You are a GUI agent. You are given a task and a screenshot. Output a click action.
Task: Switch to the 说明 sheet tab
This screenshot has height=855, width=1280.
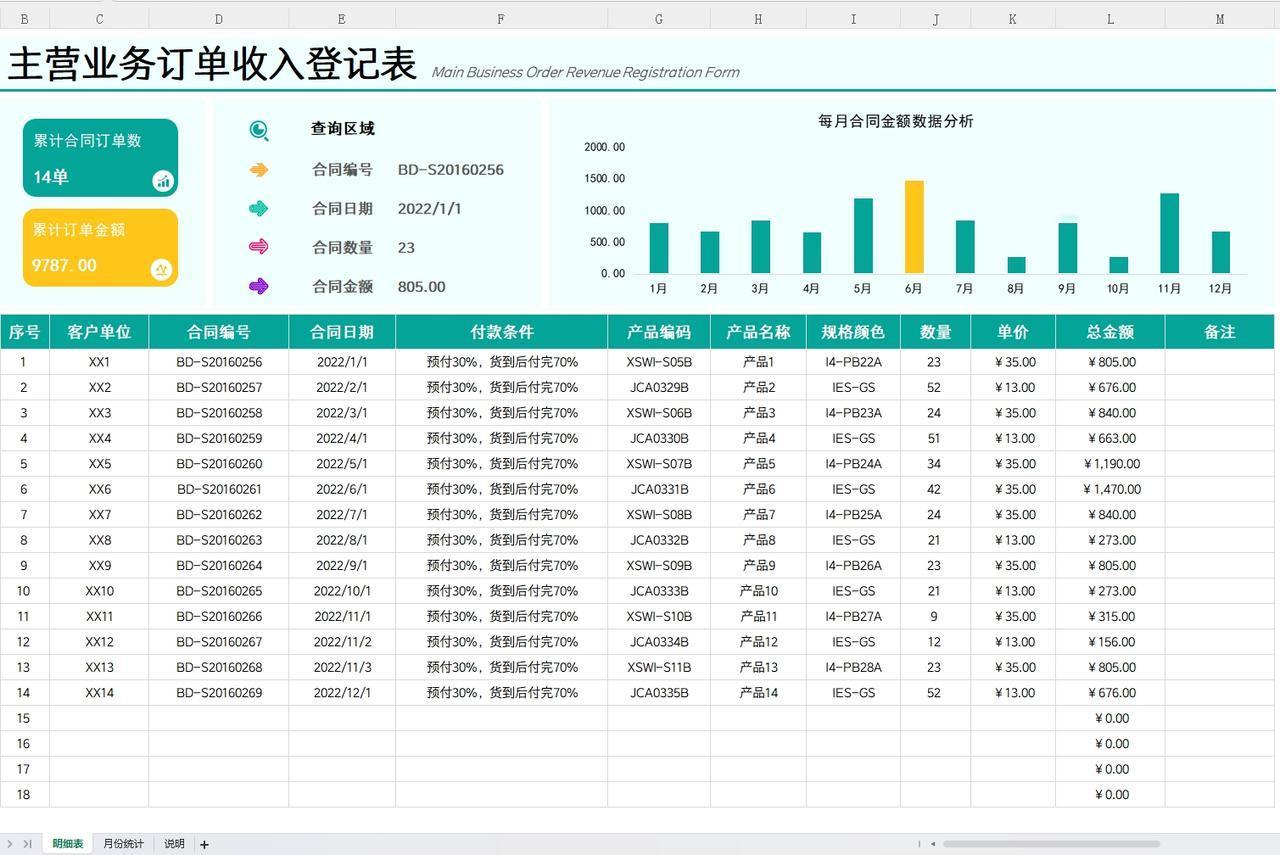click(174, 844)
